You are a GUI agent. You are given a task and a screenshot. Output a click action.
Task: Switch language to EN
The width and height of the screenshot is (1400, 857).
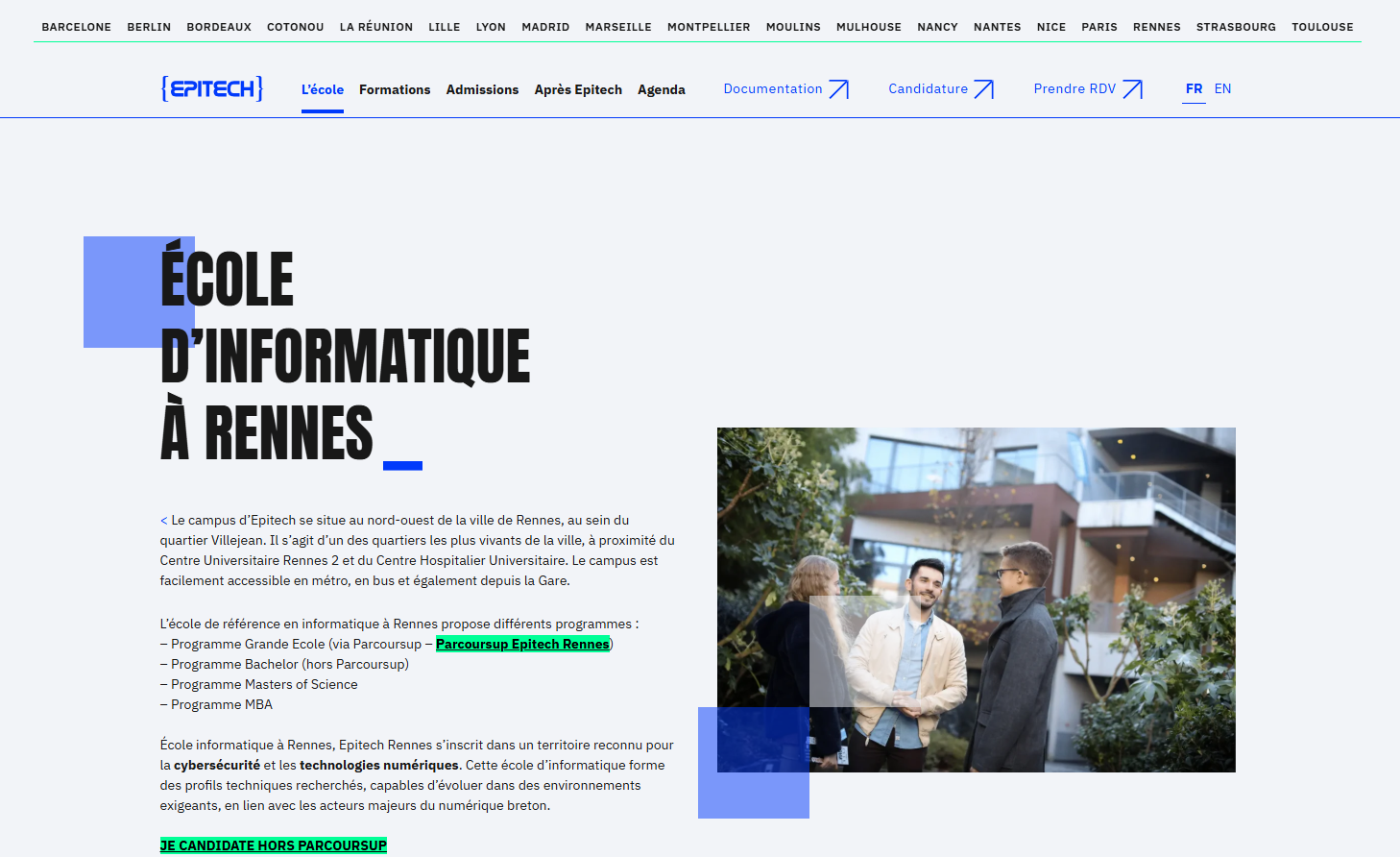coord(1223,88)
